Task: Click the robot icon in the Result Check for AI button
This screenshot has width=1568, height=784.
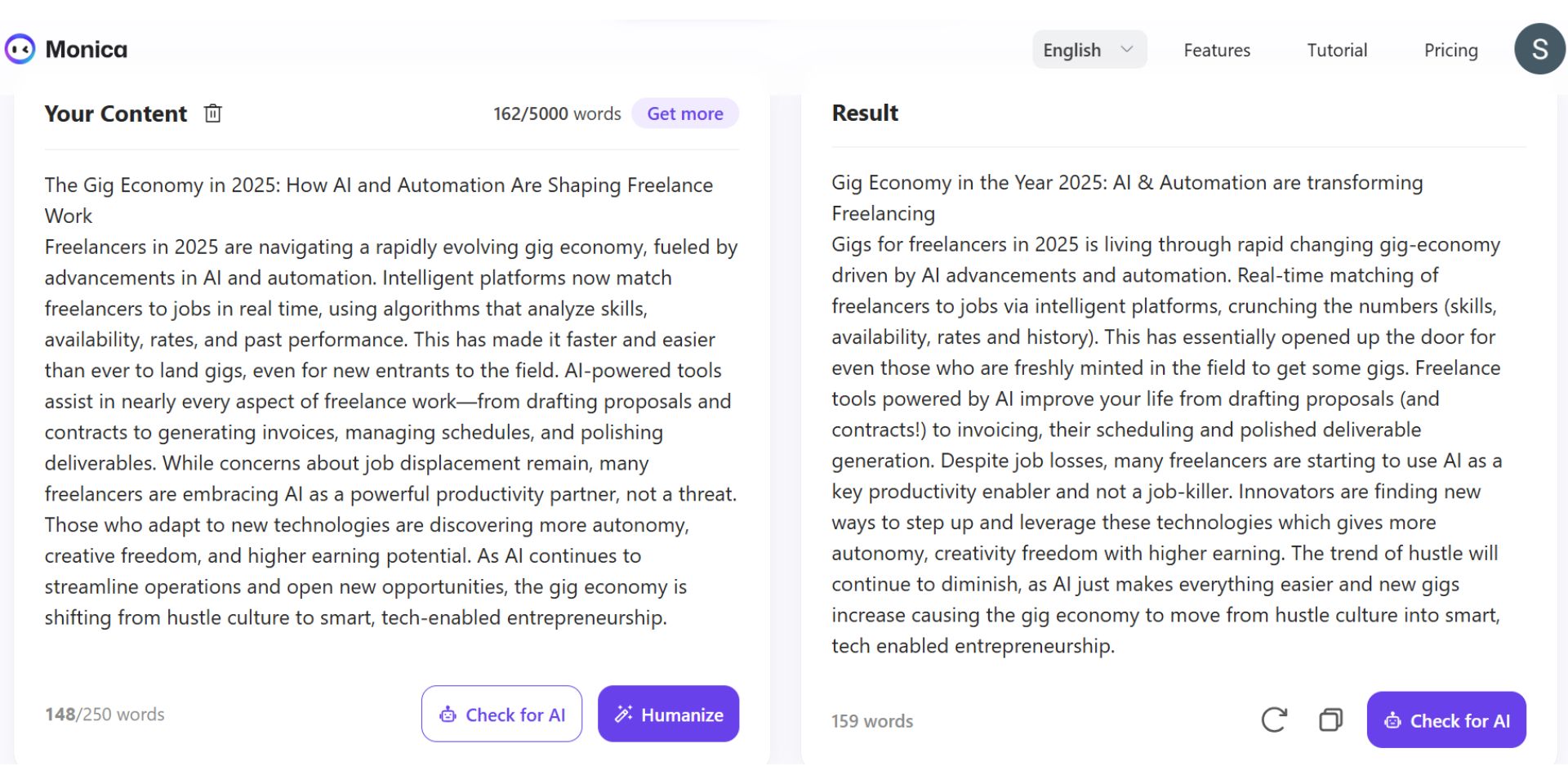Action: (1392, 720)
